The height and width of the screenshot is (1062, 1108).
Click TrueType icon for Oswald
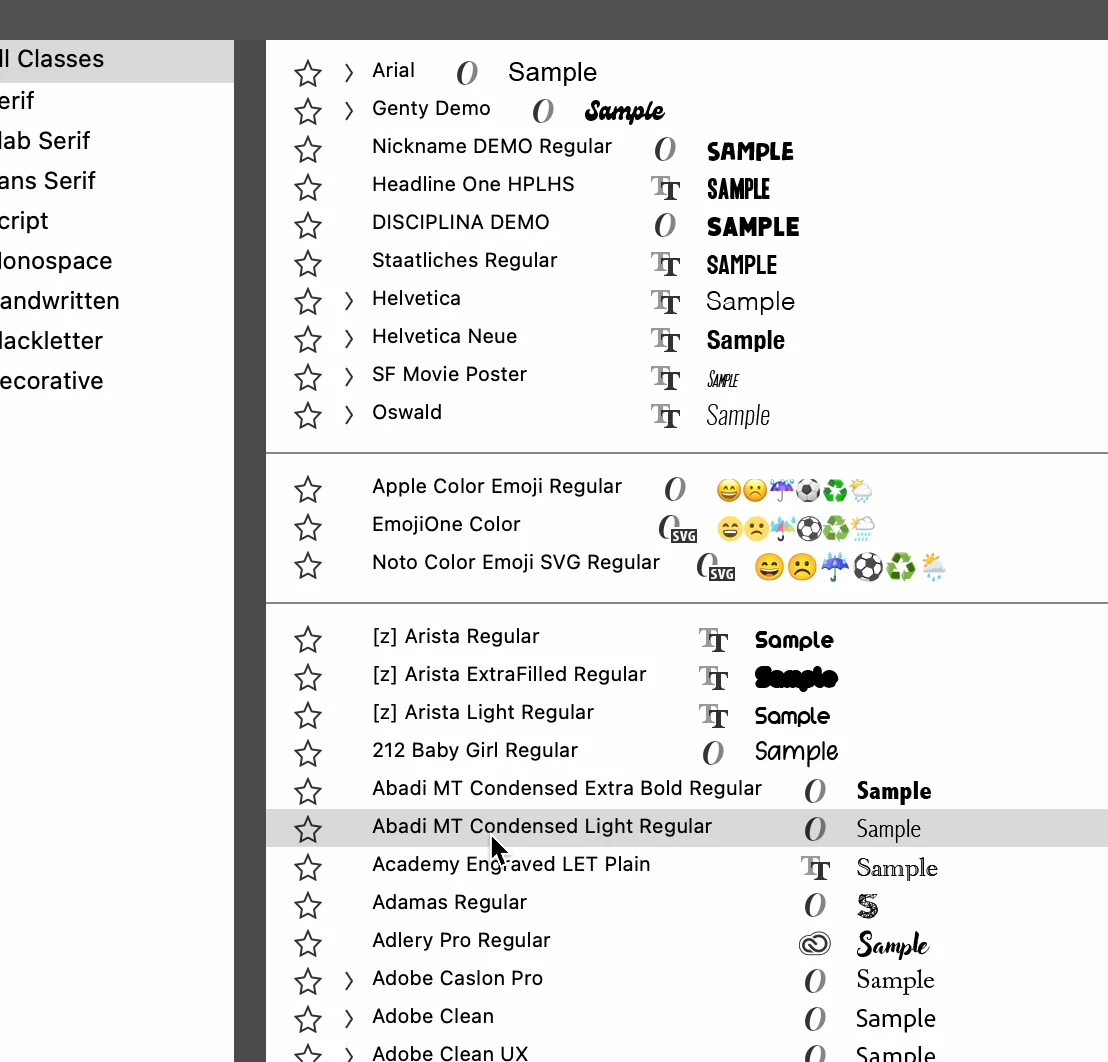(666, 415)
